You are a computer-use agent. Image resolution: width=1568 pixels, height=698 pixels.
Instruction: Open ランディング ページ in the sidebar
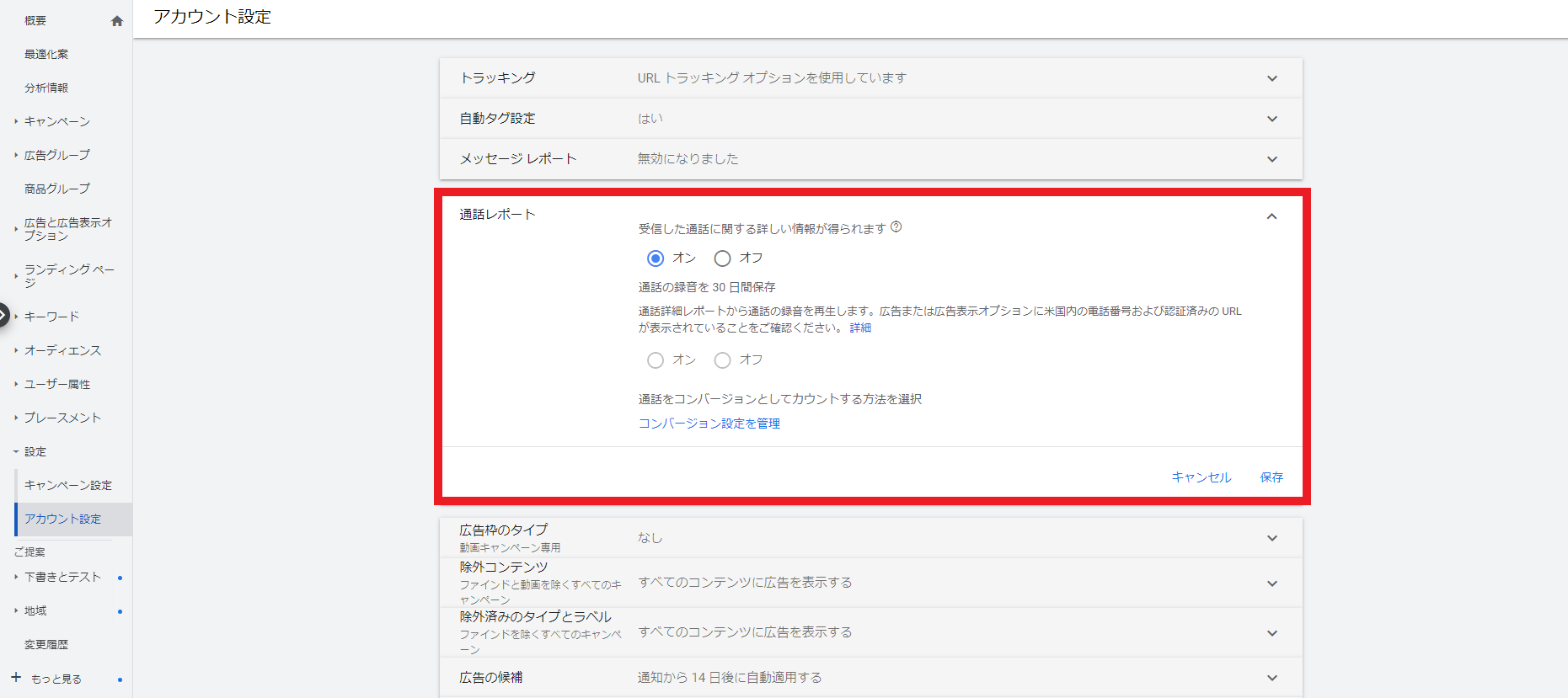69,275
